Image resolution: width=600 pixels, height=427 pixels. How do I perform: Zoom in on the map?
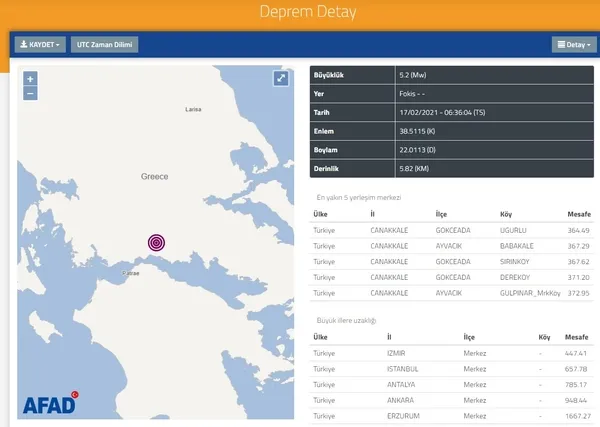click(30, 78)
